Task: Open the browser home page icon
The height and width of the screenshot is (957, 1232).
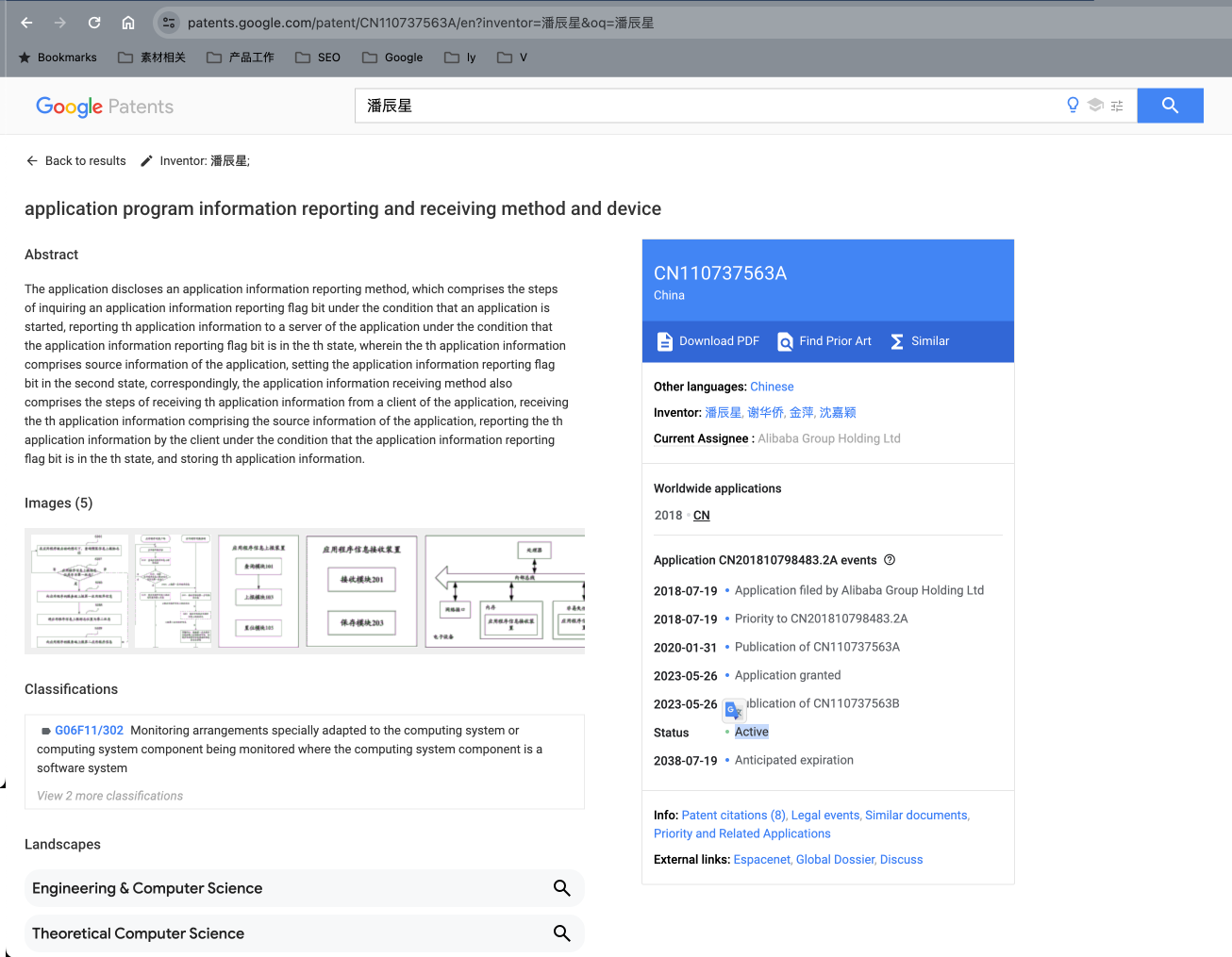Action: coord(128,23)
